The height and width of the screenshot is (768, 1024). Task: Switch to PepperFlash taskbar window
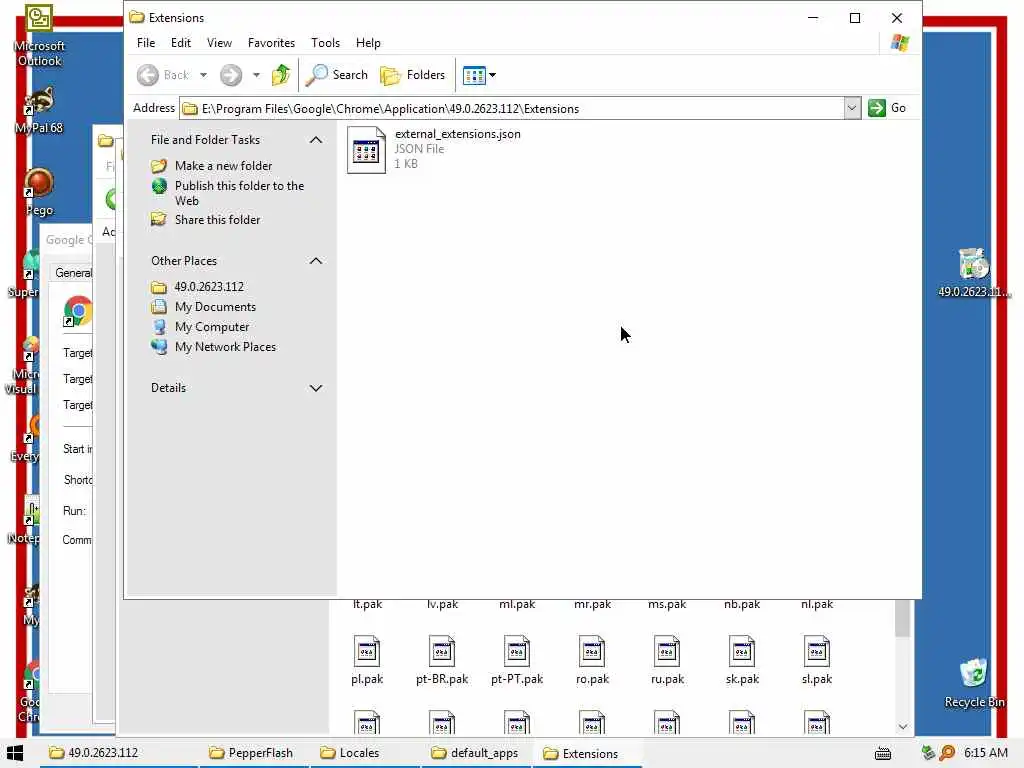[252, 753]
